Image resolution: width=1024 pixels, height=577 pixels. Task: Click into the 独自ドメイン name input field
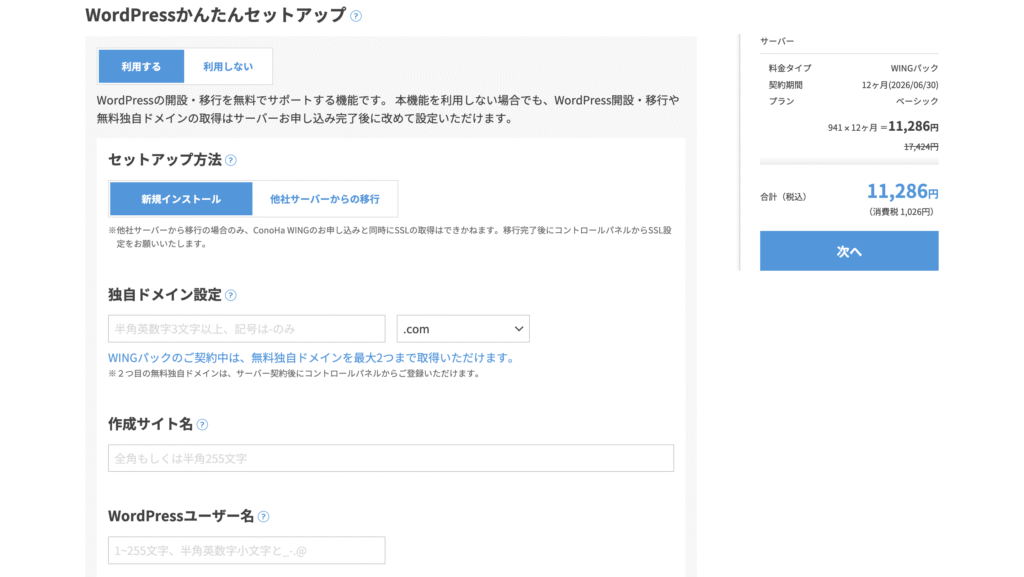click(x=246, y=329)
